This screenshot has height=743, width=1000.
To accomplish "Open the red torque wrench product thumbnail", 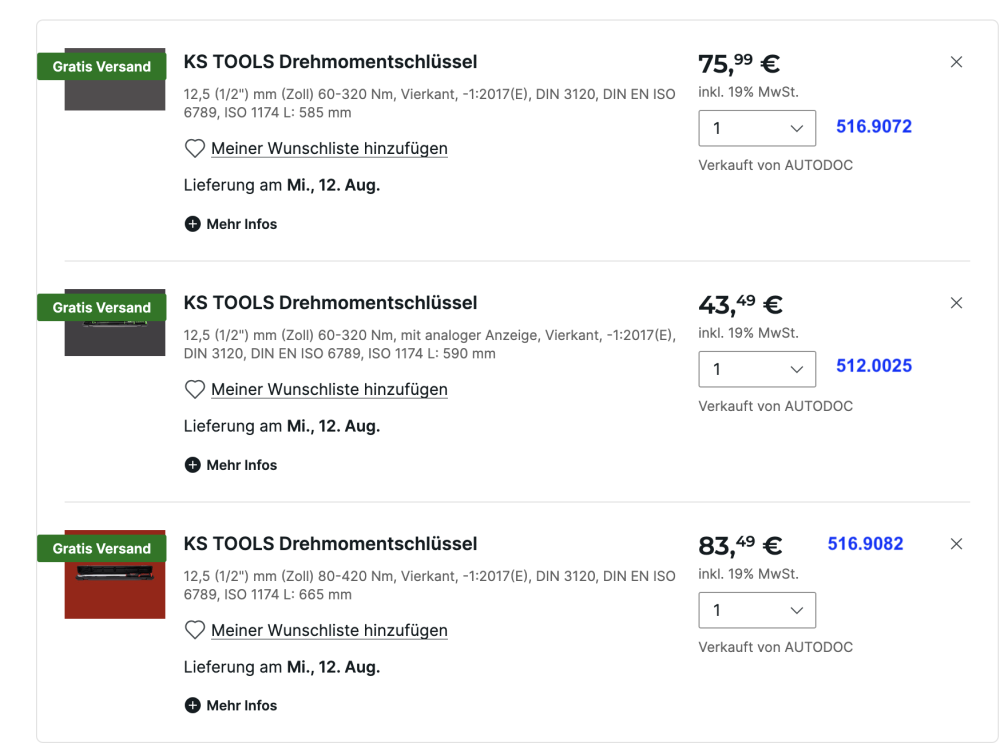I will pos(115,575).
